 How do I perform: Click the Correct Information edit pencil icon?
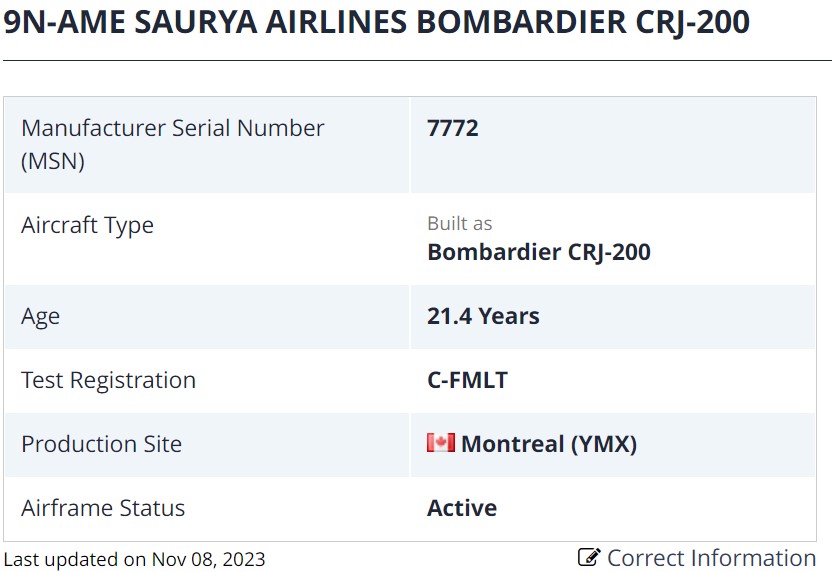coord(589,557)
